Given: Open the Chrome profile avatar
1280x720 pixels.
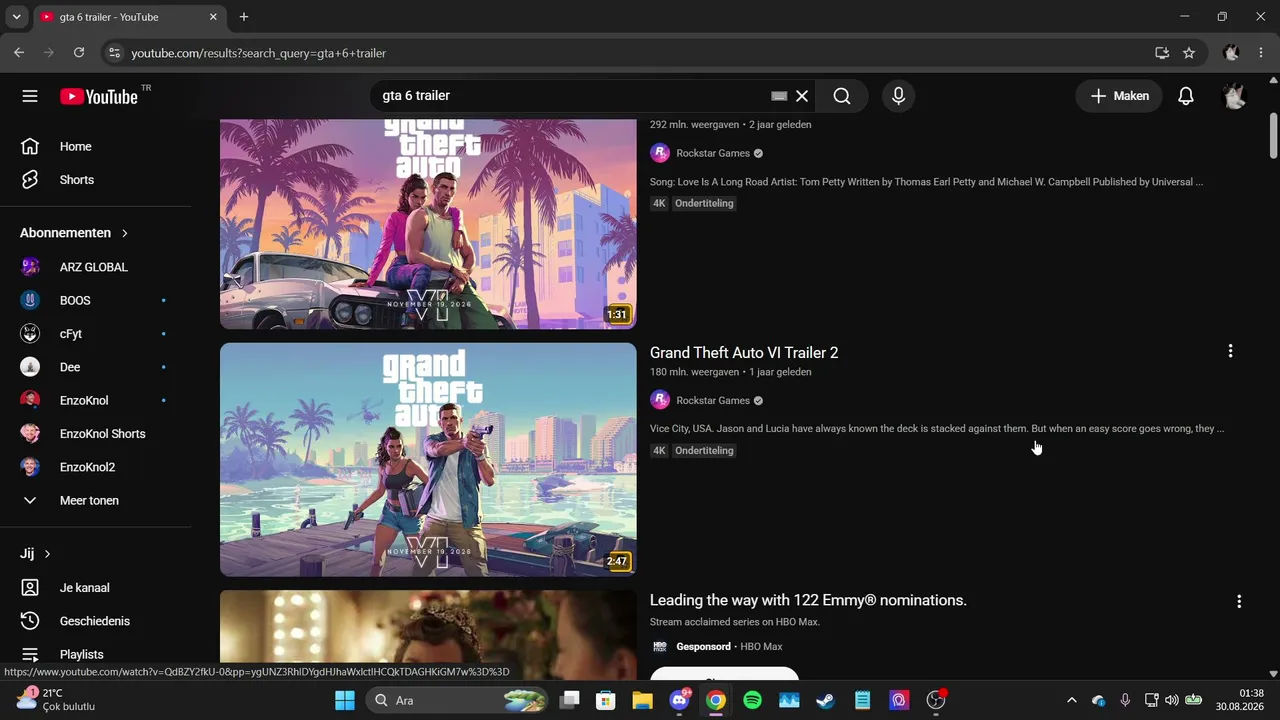Looking at the screenshot, I should pos(1231,53).
